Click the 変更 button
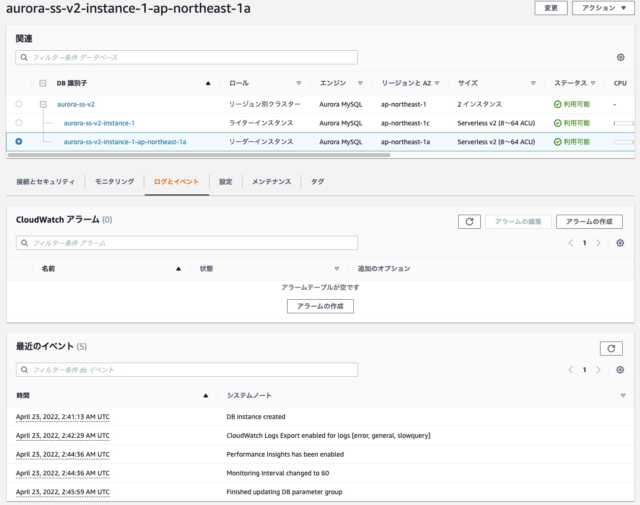 (551, 8)
